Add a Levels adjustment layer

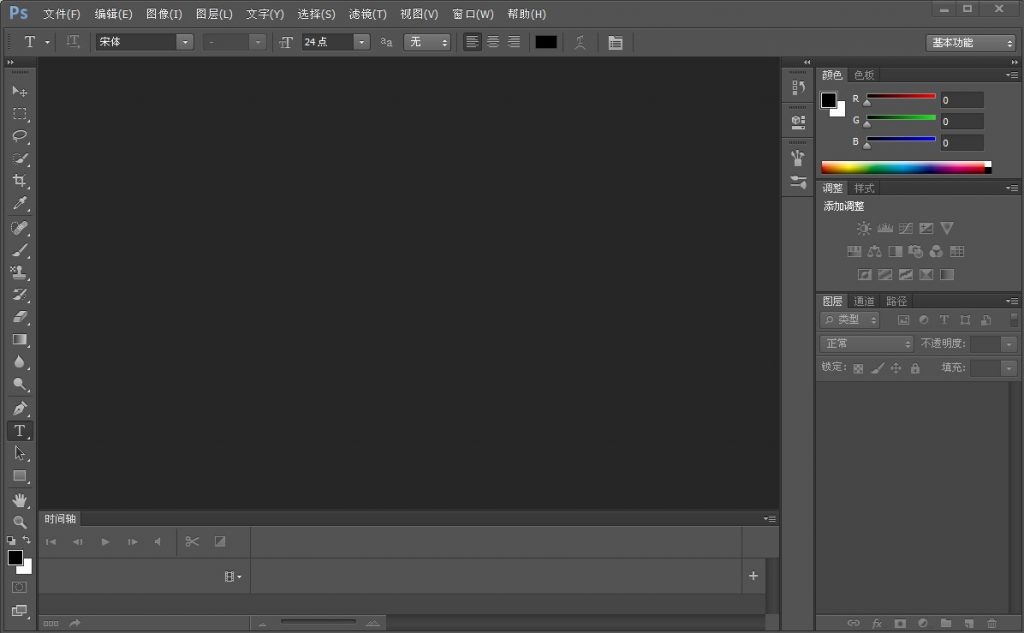[x=885, y=228]
